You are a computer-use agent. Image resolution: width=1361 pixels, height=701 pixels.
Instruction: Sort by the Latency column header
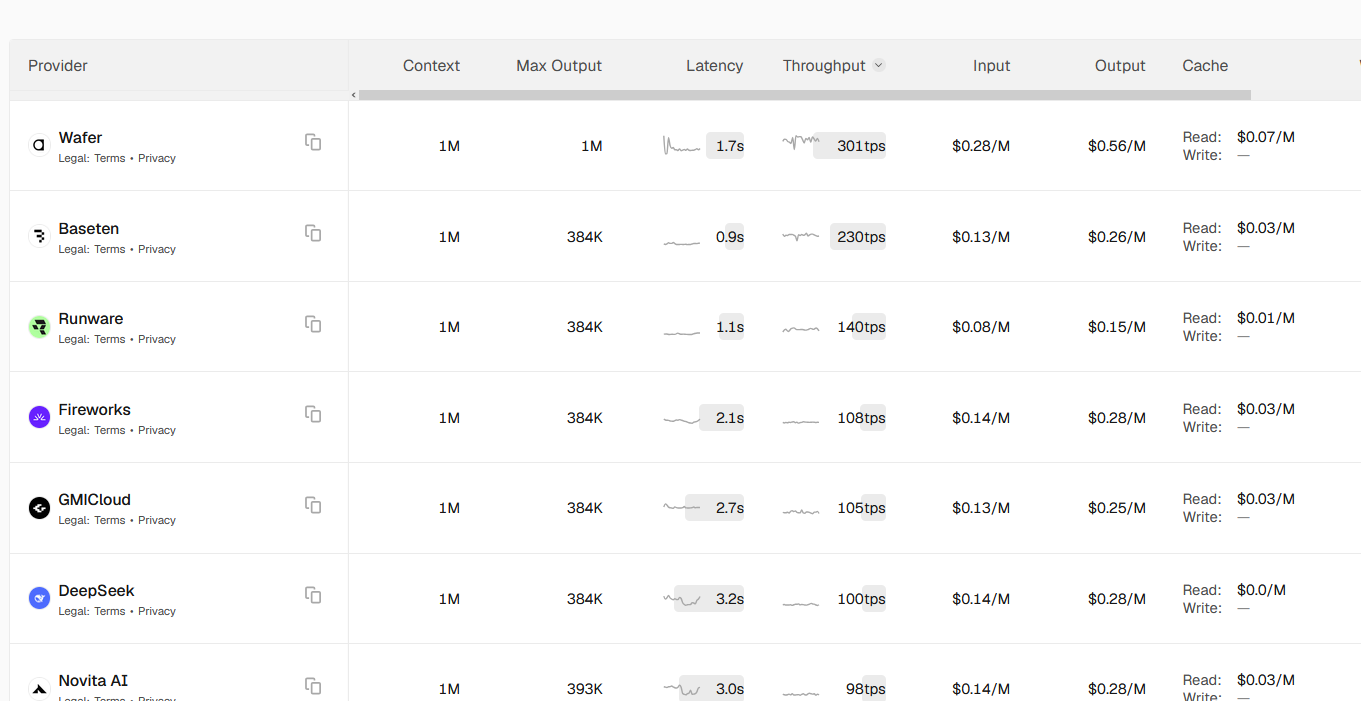(x=714, y=65)
